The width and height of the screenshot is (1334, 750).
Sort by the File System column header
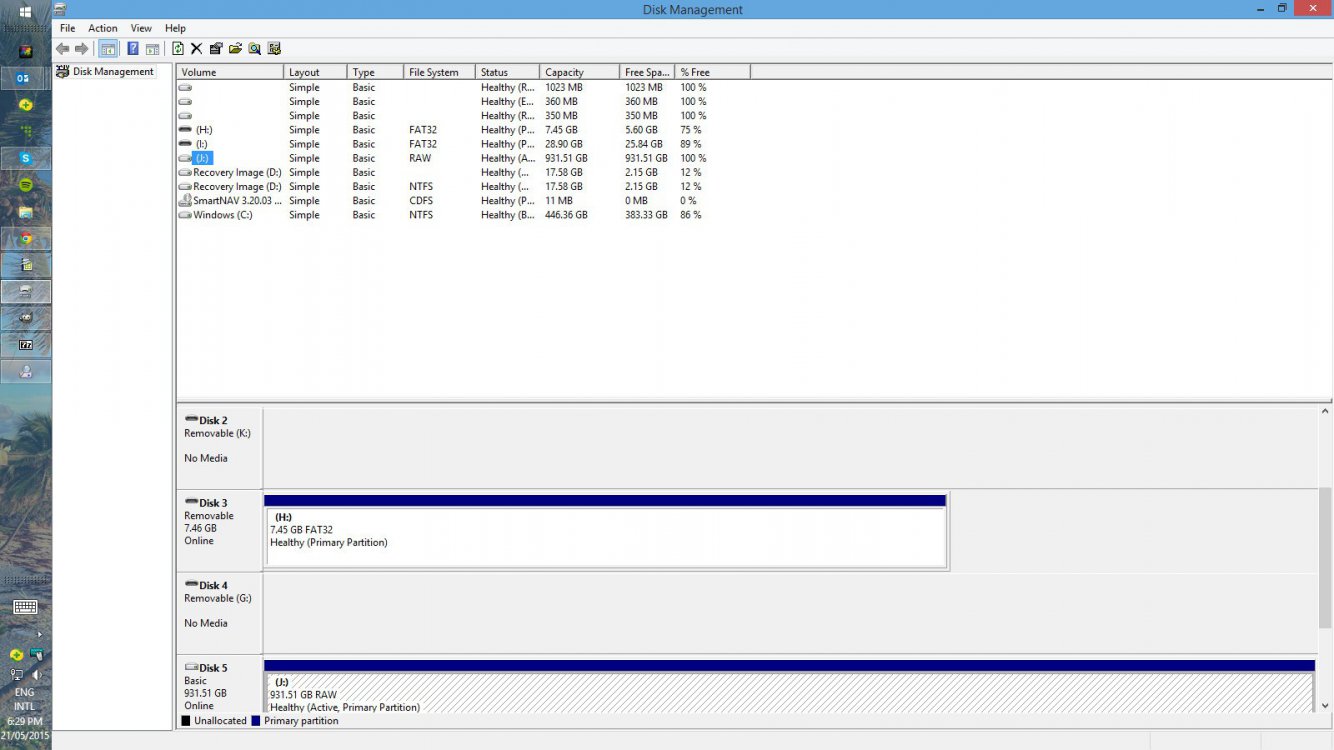tap(439, 72)
